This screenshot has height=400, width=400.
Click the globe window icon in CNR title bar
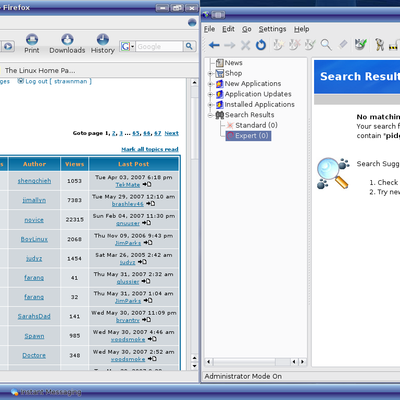(206, 15)
